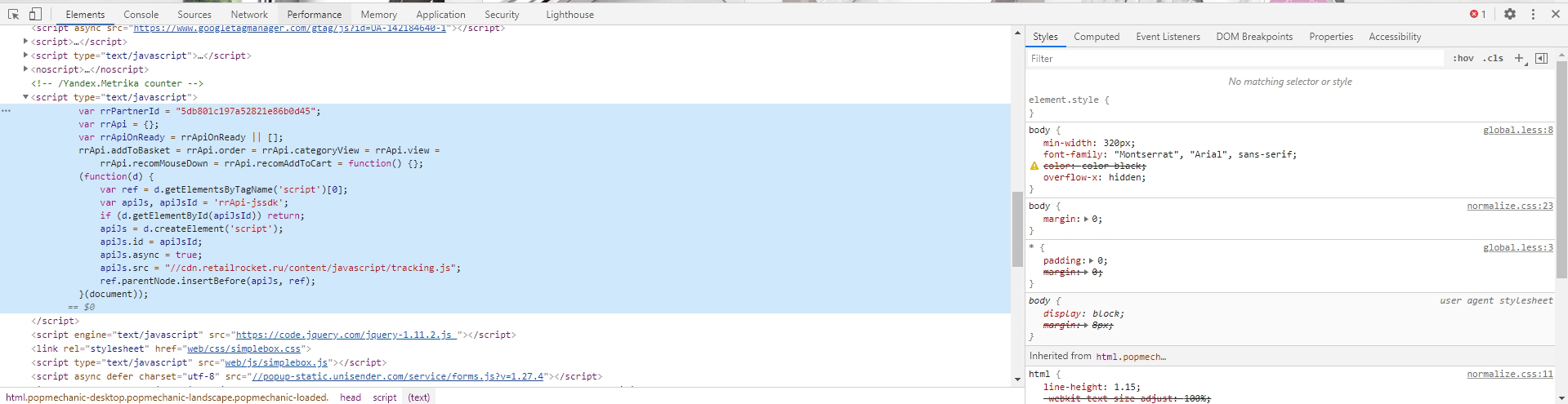Follow the jquery-1.11.2.js script URL
The image size is (1568, 404).
pyautogui.click(x=344, y=335)
